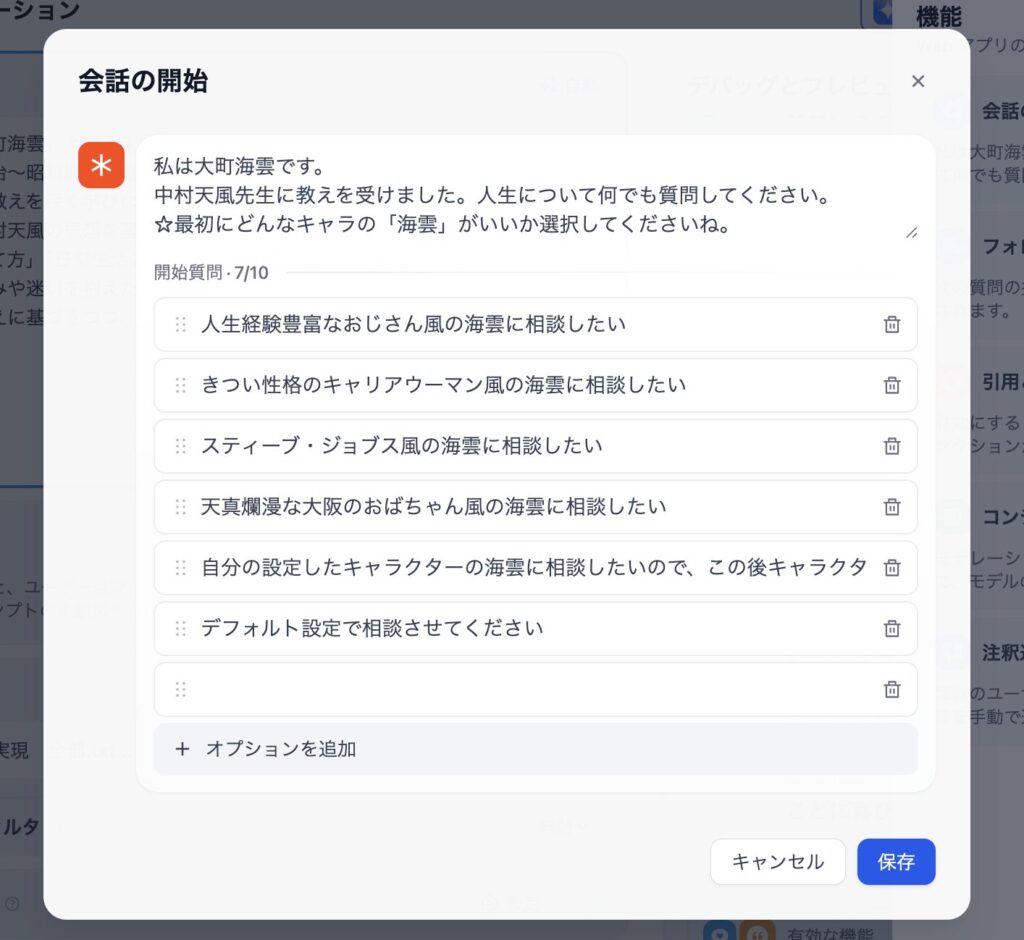Click drag handle of キャリアウーマン風 question
Screen dimensions: 1024x940
[x=181, y=385]
